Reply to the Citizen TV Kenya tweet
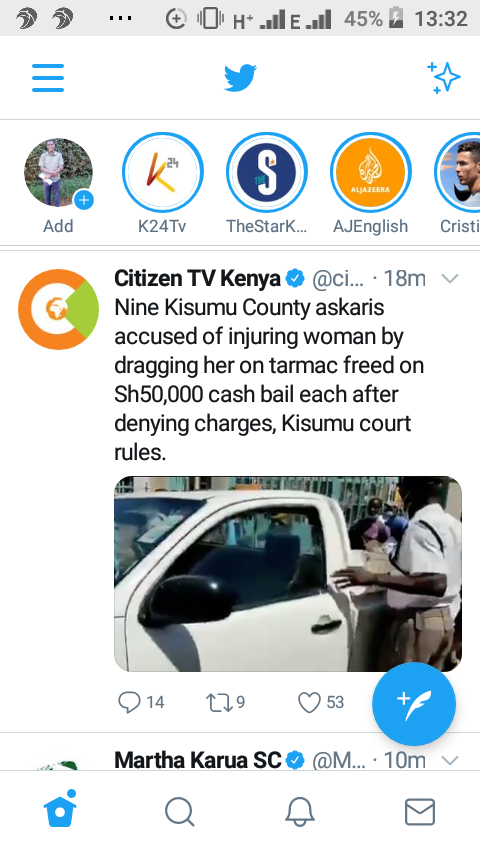Viewport: 480px width, 854px height. pos(129,702)
